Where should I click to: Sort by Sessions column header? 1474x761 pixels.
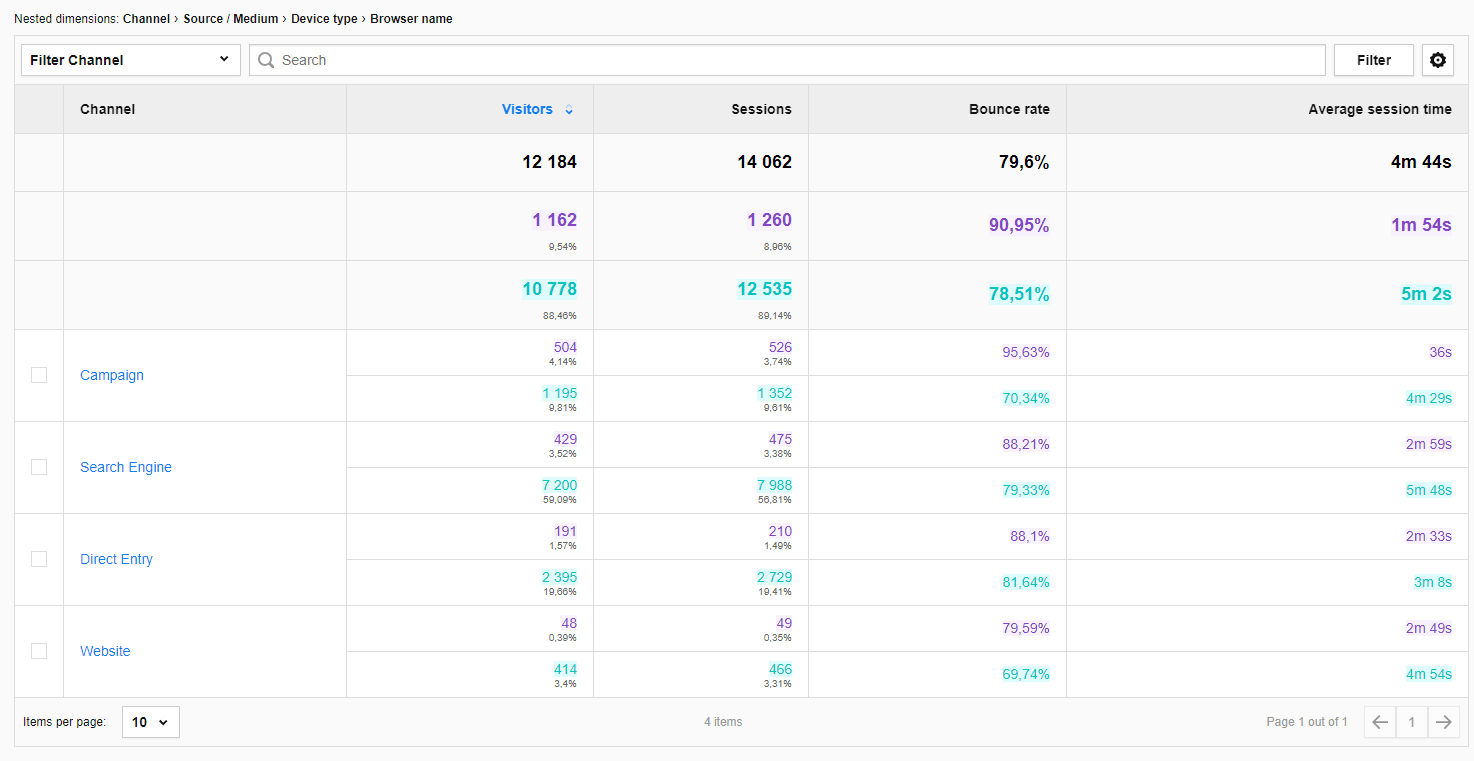point(761,109)
